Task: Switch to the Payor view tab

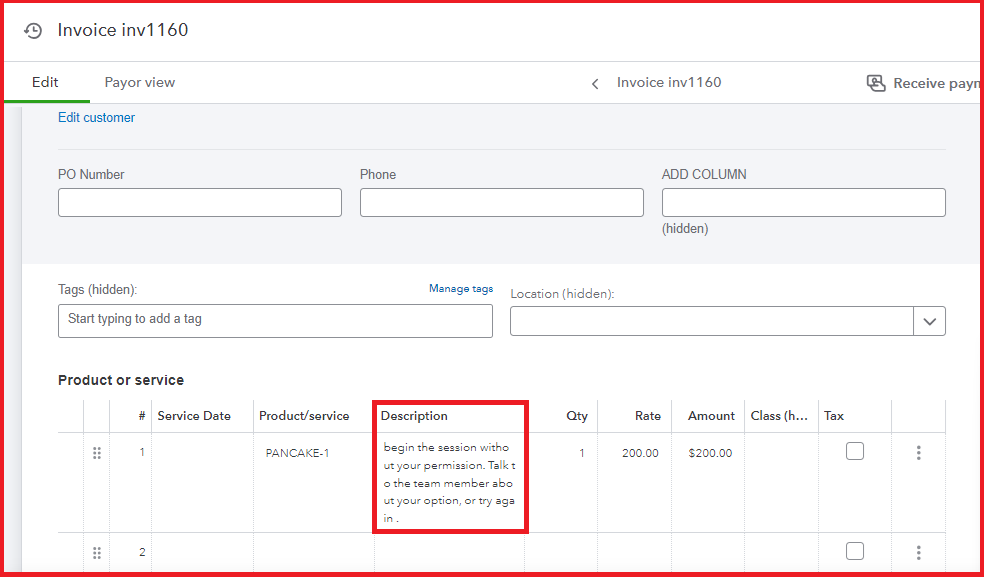Action: point(140,83)
